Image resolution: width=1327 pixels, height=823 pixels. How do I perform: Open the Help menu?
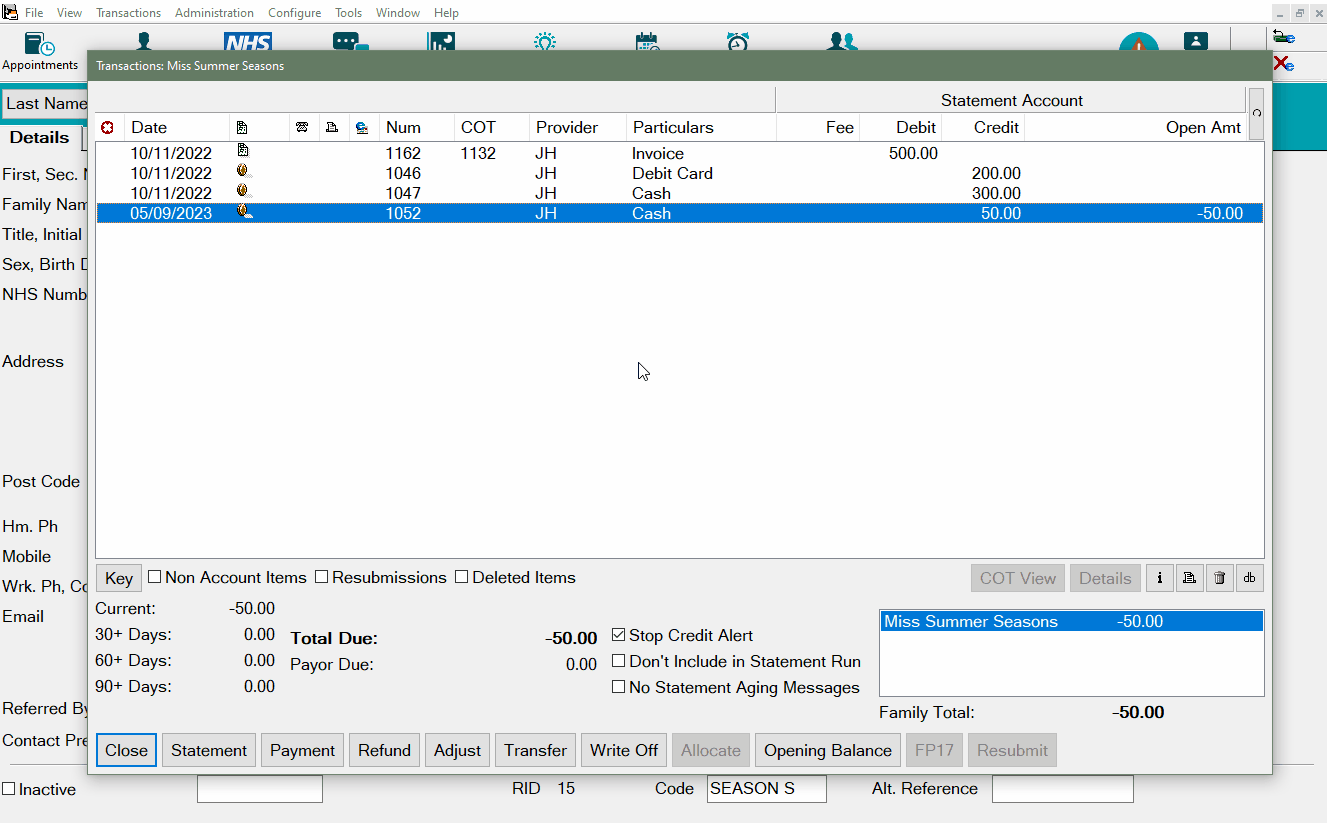click(446, 13)
